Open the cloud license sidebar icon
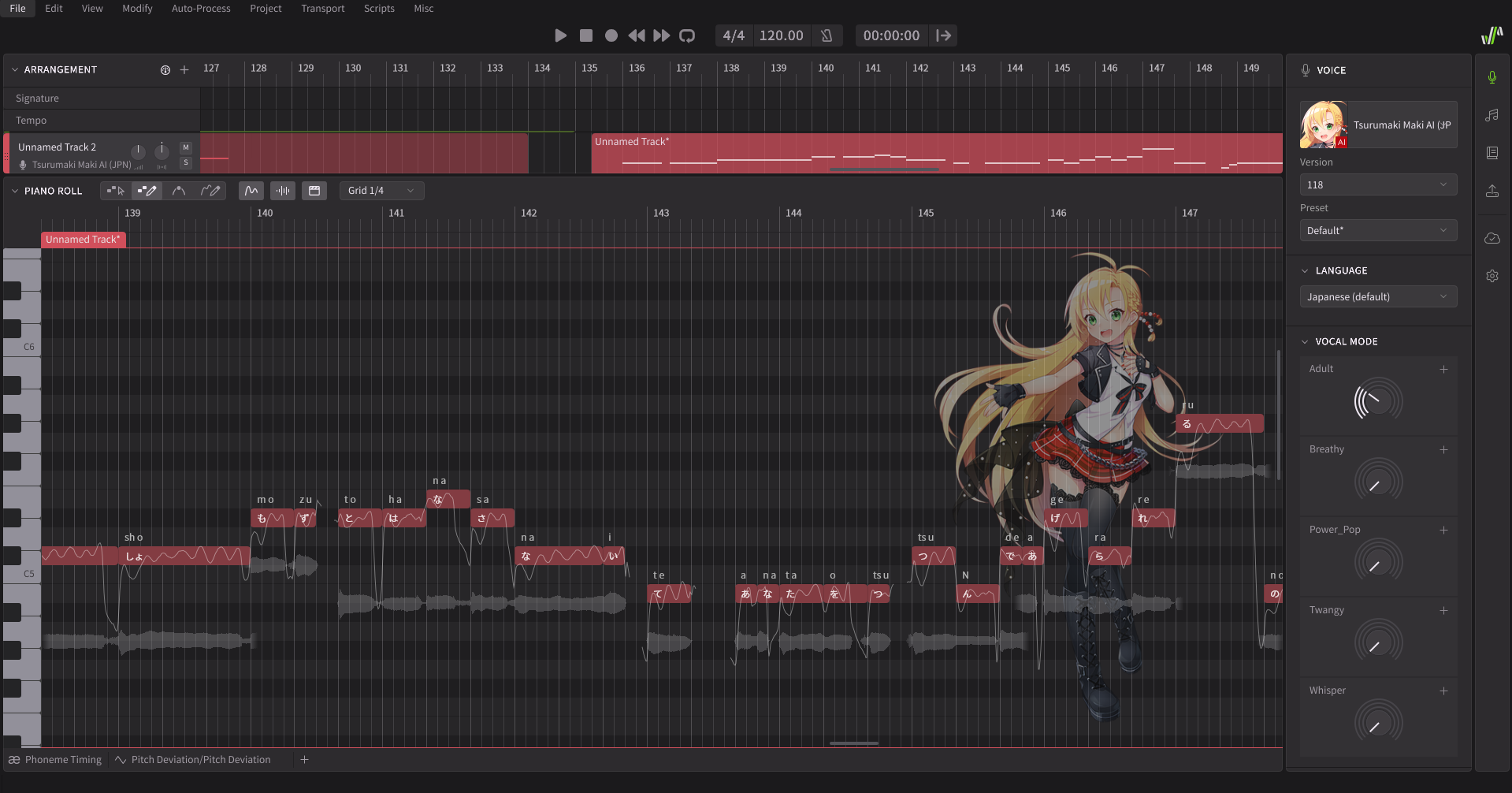Image resolution: width=1512 pixels, height=793 pixels. [1492, 238]
